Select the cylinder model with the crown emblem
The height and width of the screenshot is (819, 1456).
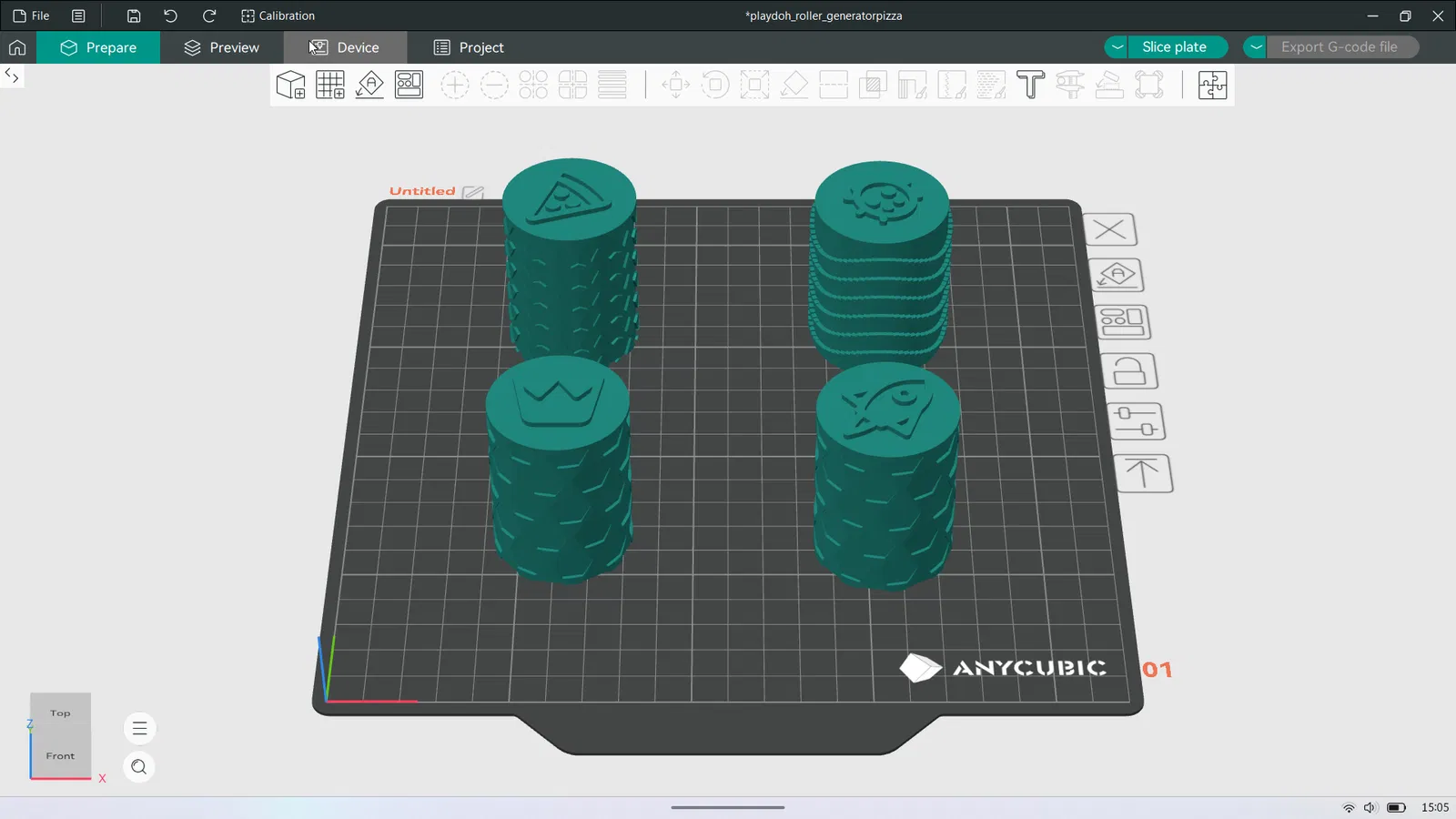click(x=559, y=469)
